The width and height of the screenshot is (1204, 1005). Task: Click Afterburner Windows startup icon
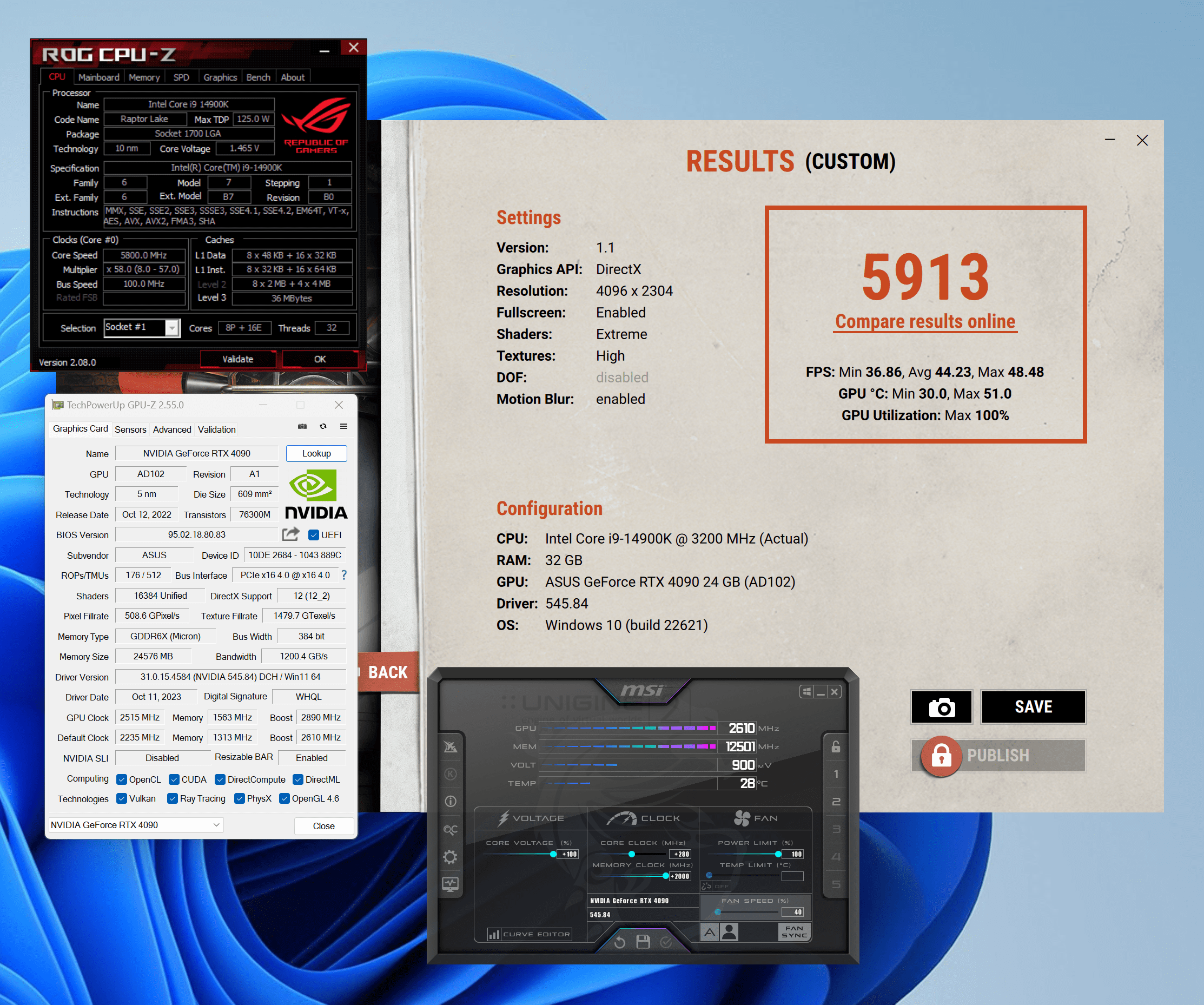tap(806, 692)
